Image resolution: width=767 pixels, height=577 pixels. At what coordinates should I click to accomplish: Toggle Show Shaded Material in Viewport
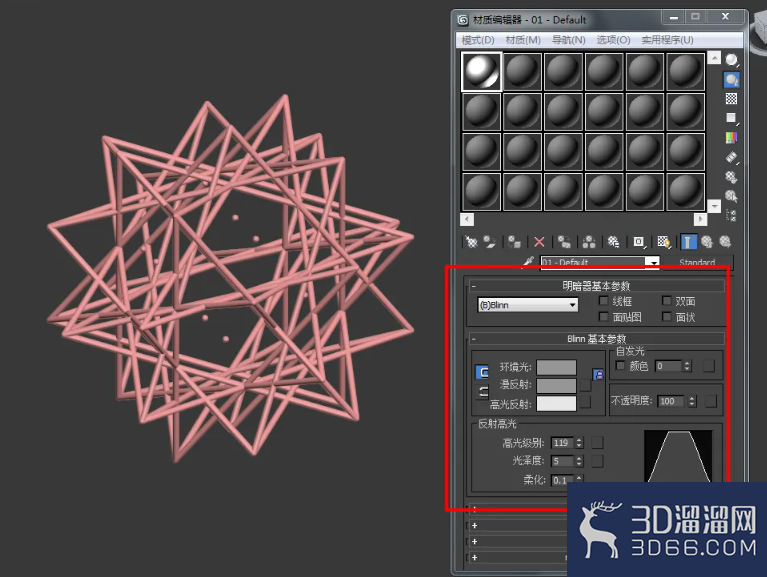click(x=664, y=242)
